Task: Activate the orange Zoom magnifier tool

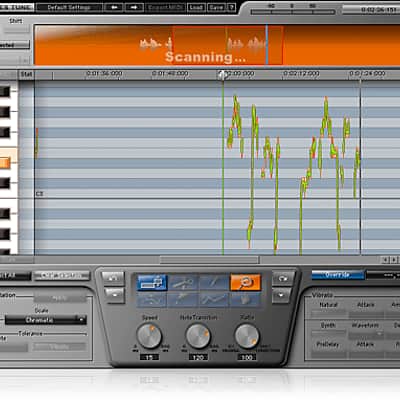Action: 245,283
